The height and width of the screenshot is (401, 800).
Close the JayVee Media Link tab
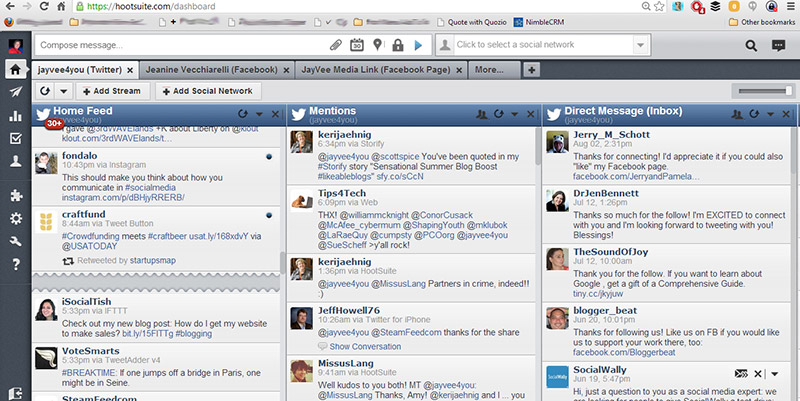tap(459, 70)
